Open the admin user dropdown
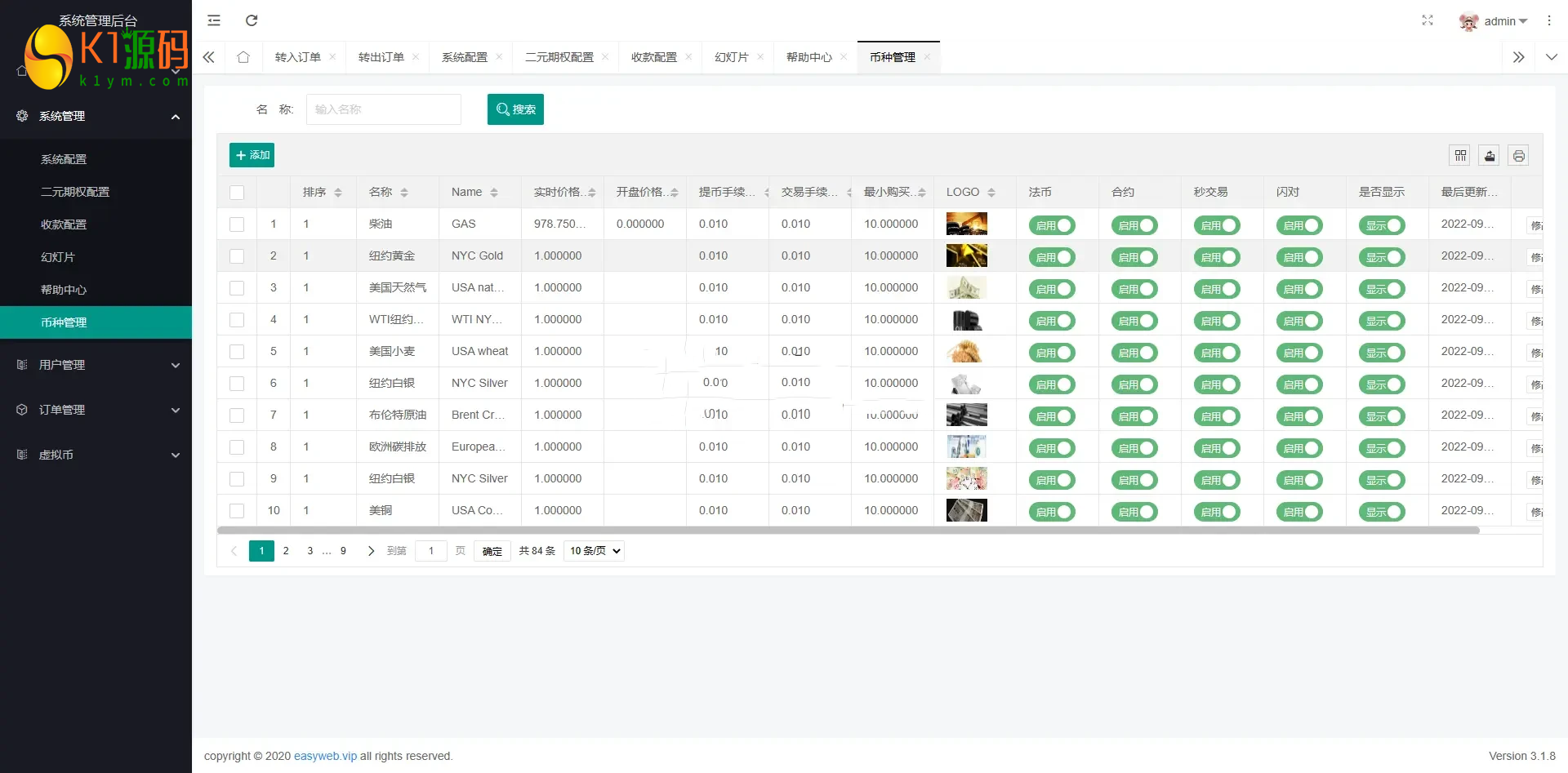The height and width of the screenshot is (773, 1568). (x=1494, y=21)
